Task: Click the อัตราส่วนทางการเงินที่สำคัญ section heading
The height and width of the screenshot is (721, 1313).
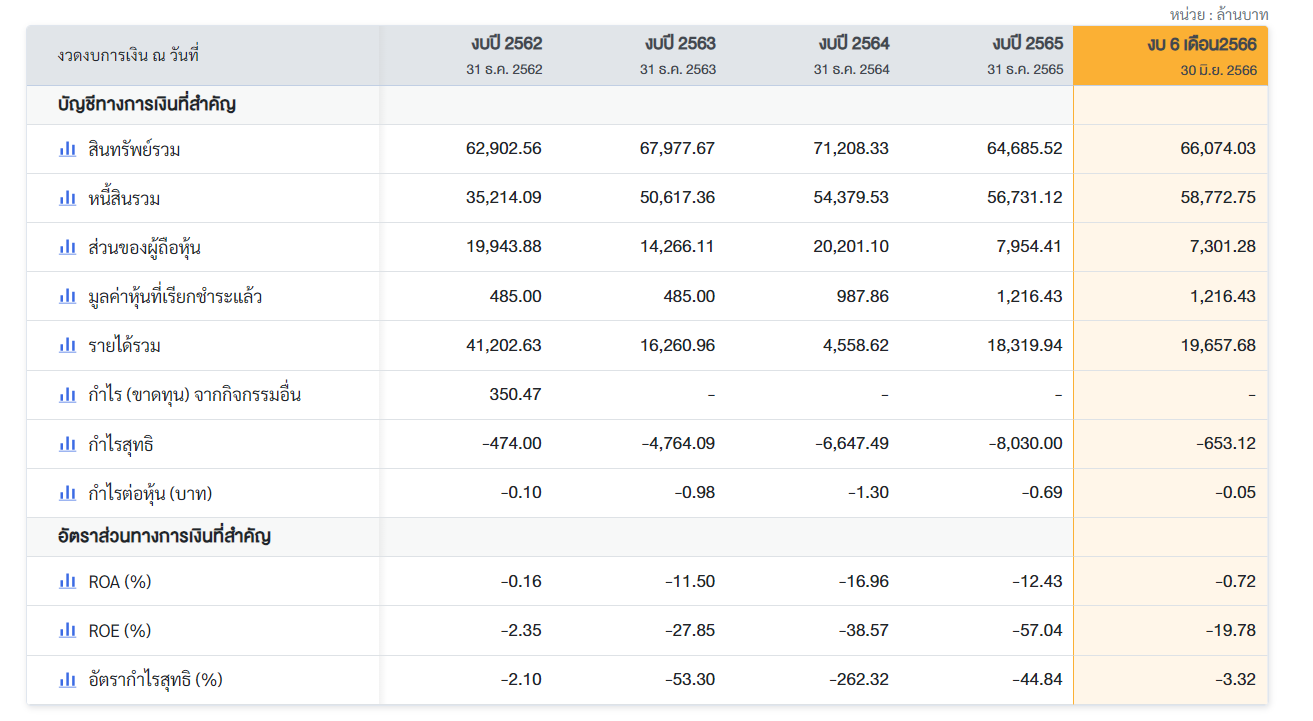Action: [164, 536]
